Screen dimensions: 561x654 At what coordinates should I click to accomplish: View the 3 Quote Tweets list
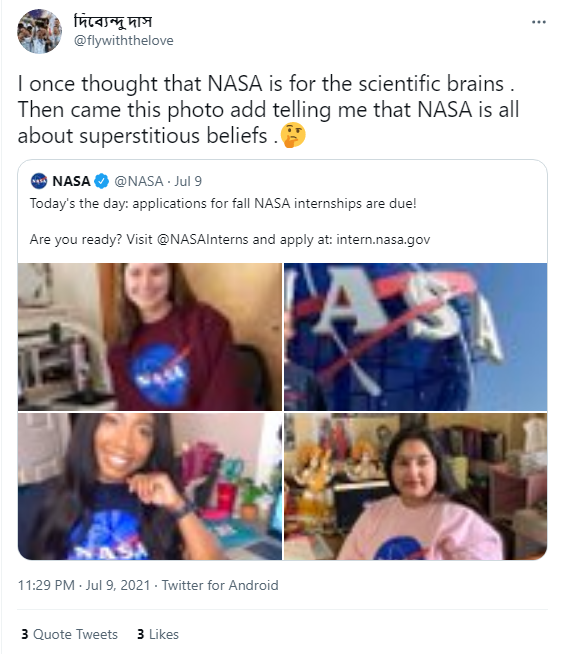pos(70,634)
